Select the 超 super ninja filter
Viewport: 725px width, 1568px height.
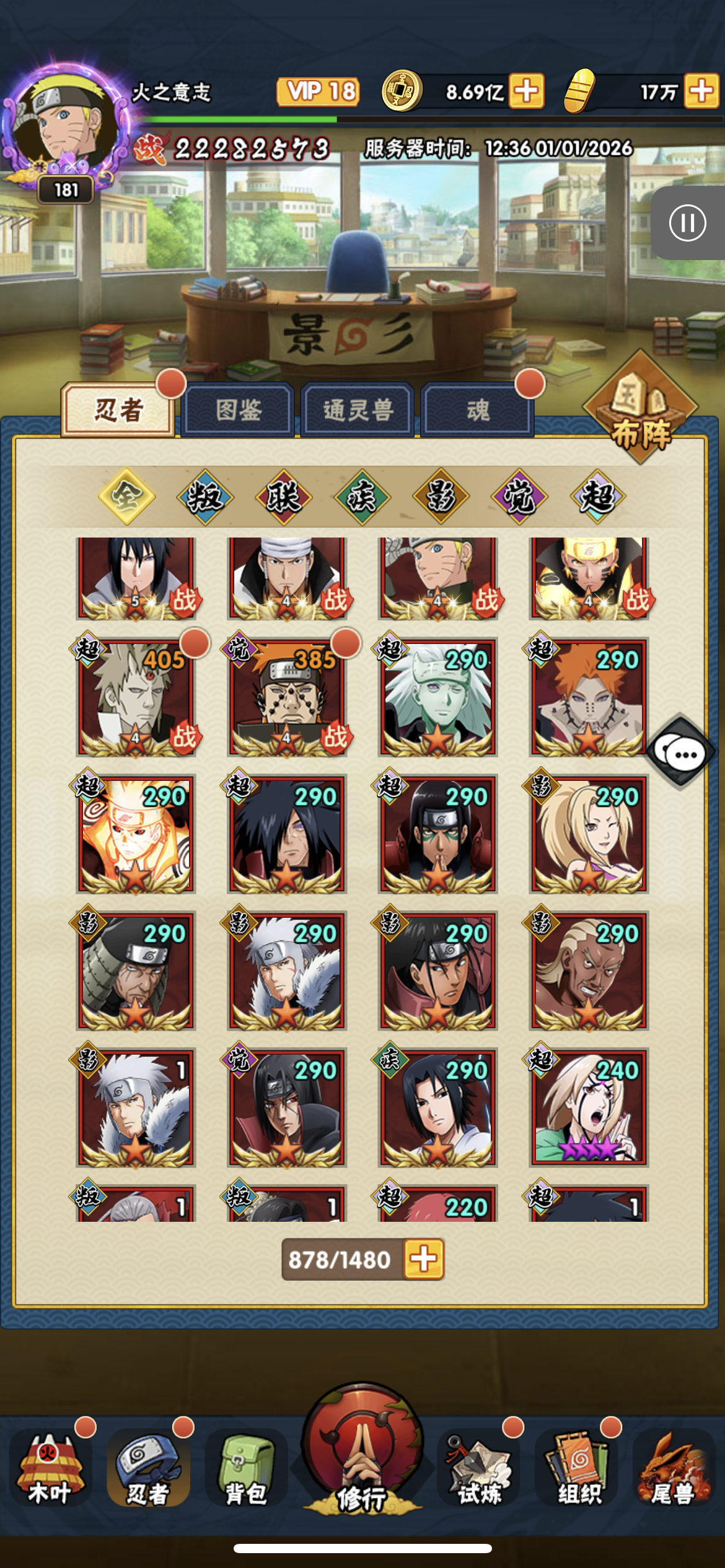tap(598, 497)
